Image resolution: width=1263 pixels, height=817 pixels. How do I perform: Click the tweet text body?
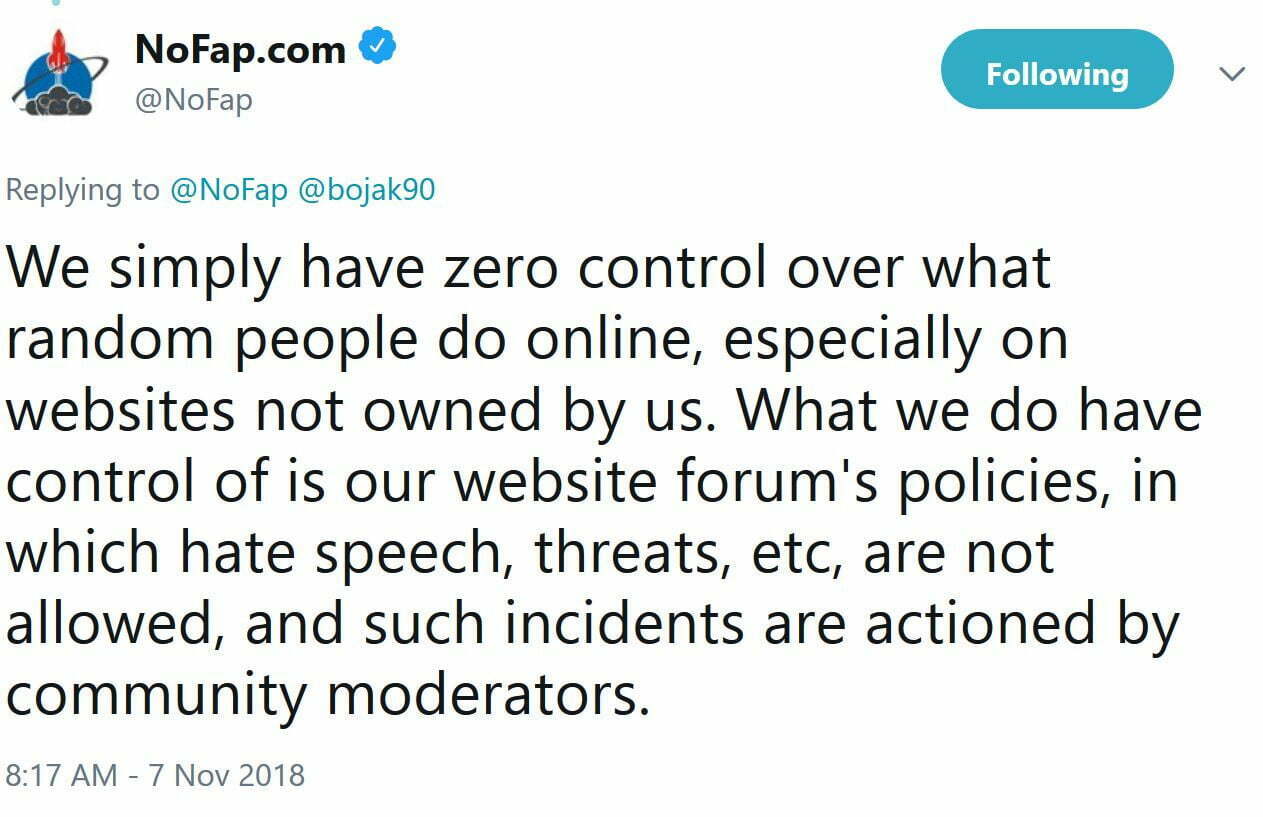[600, 480]
